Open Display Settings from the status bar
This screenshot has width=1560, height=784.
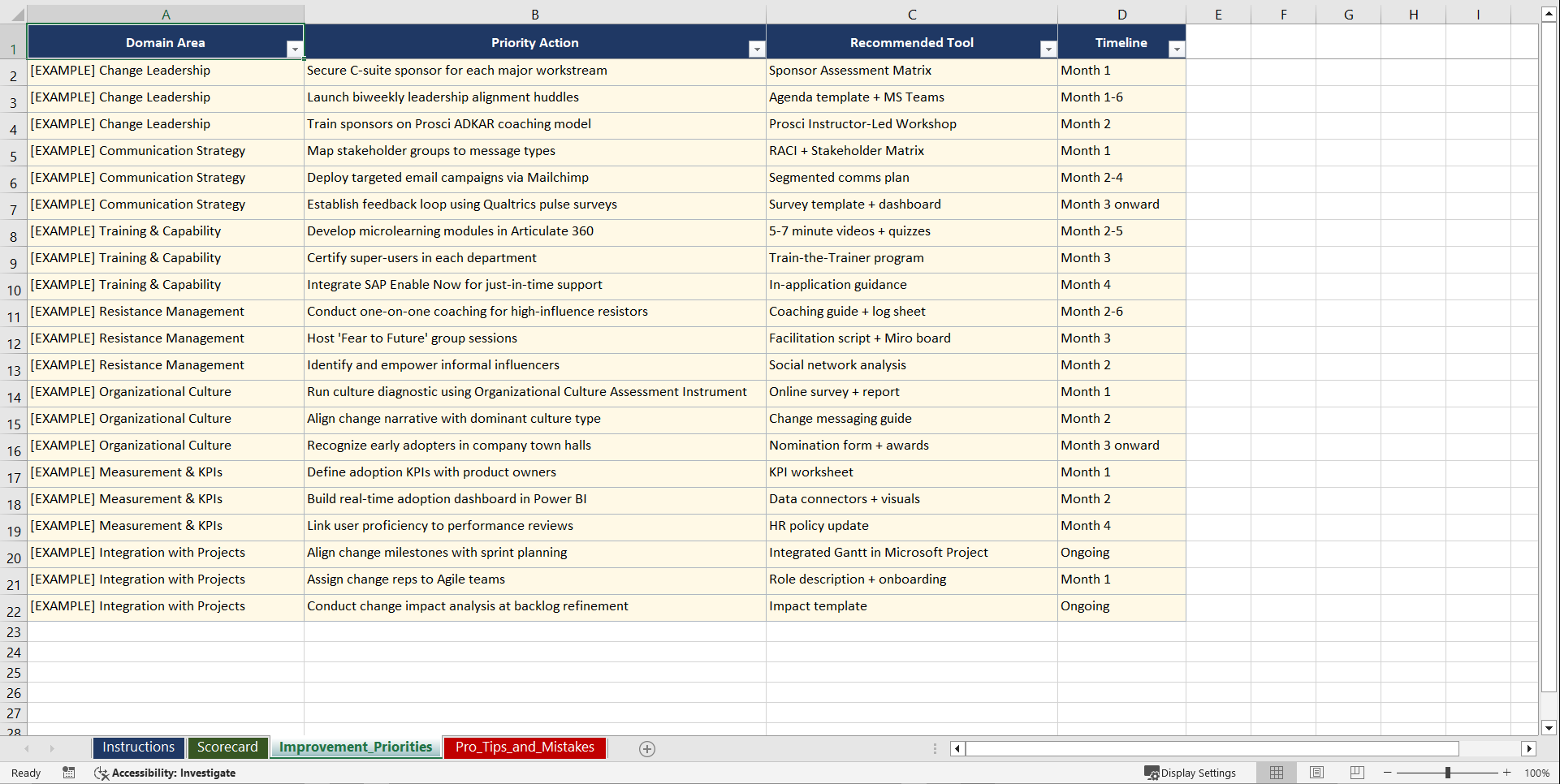(x=1191, y=773)
